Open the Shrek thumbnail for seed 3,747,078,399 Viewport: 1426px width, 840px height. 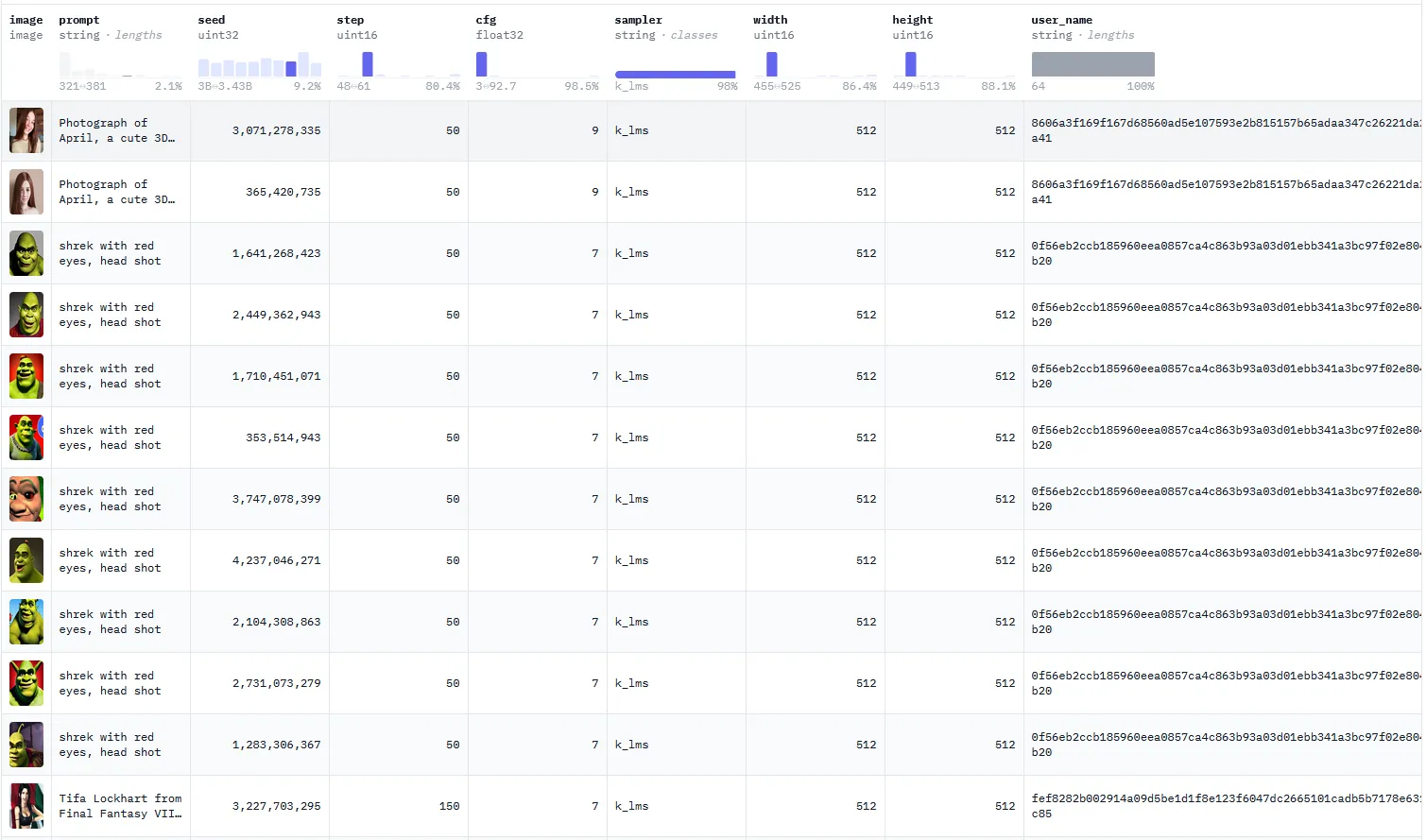(x=26, y=499)
